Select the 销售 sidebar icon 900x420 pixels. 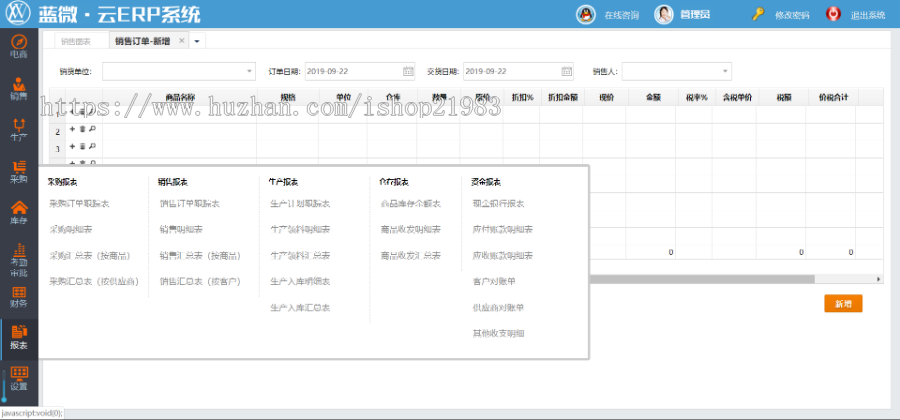[18, 88]
